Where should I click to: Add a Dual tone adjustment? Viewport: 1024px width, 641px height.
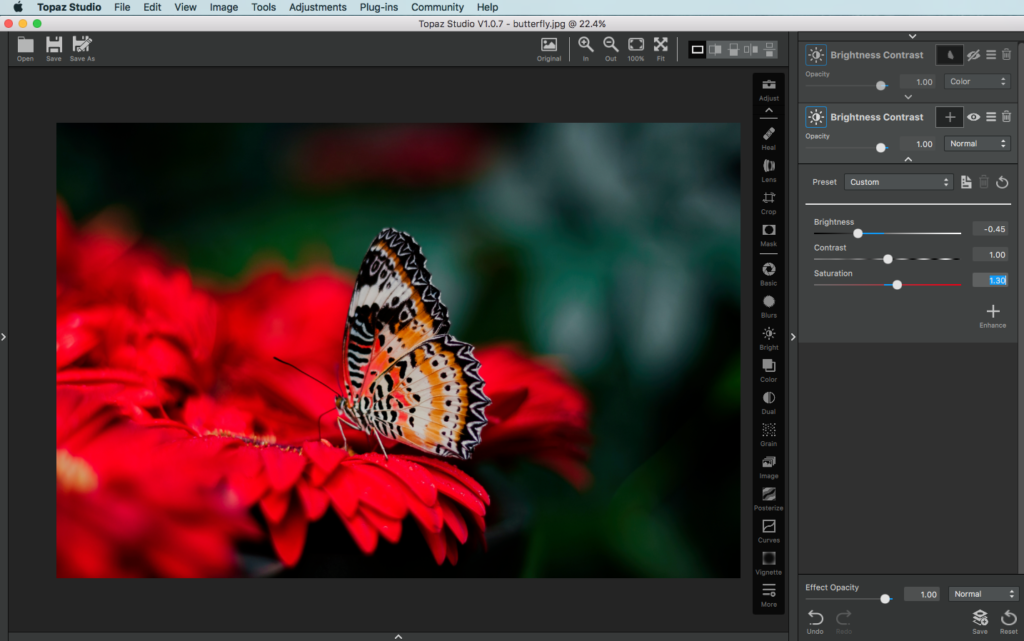769,402
